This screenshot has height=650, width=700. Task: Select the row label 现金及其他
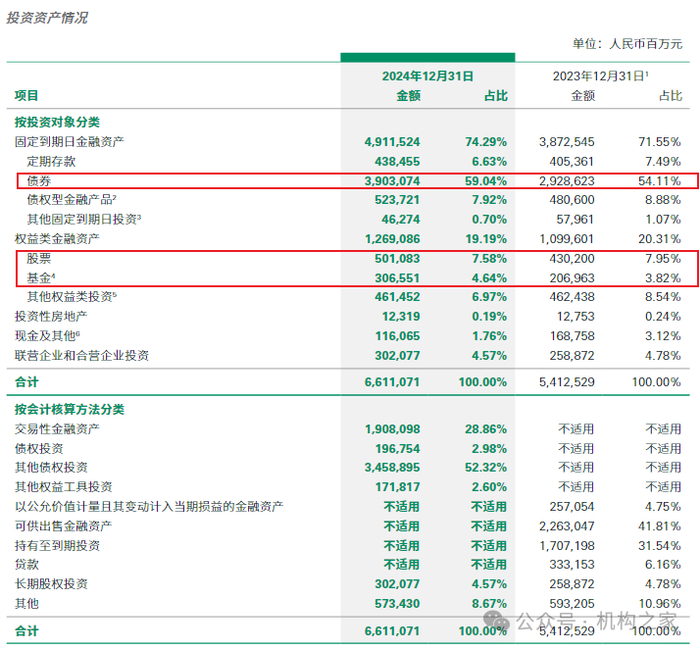tap(47, 336)
